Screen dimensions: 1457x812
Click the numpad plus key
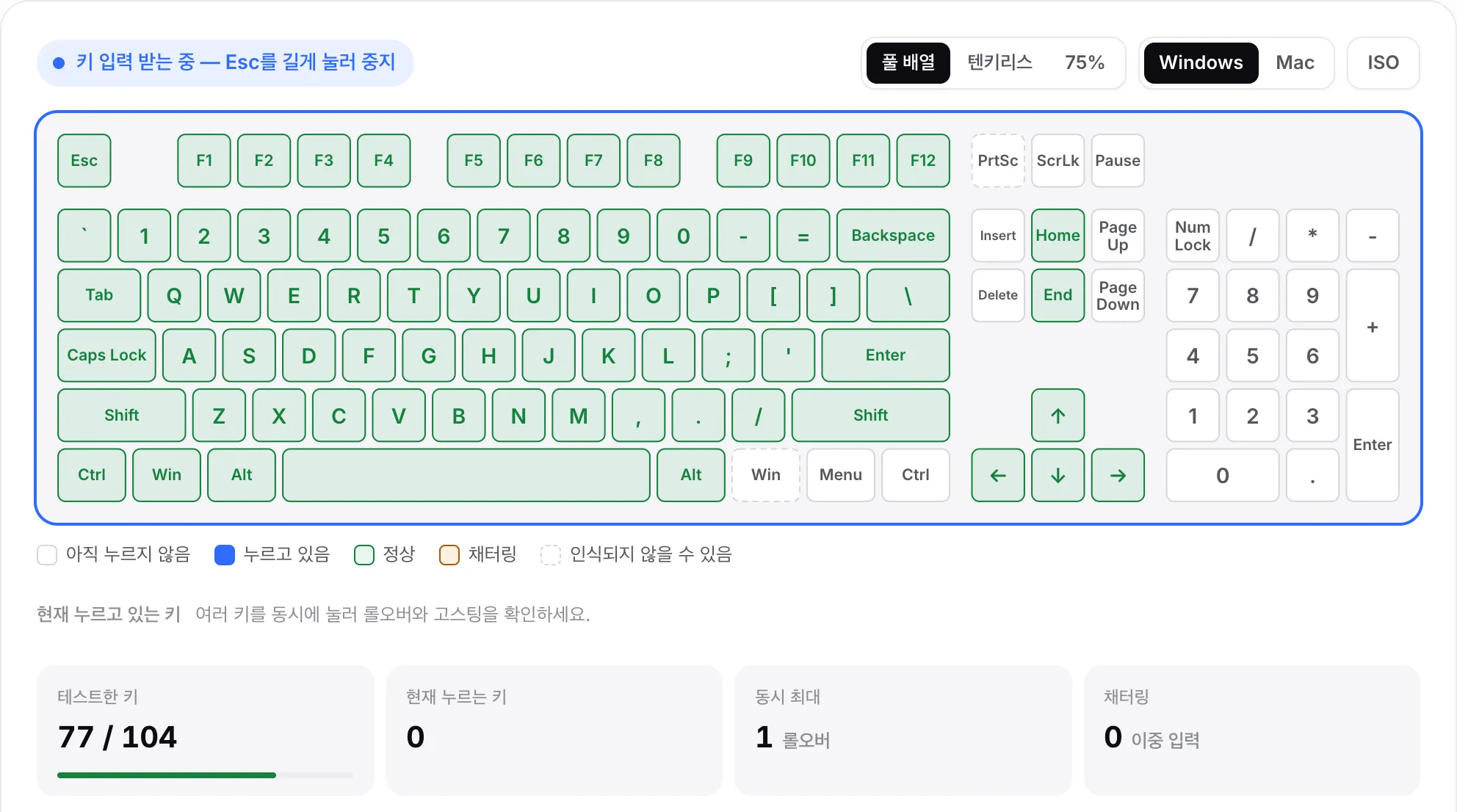pyautogui.click(x=1372, y=325)
